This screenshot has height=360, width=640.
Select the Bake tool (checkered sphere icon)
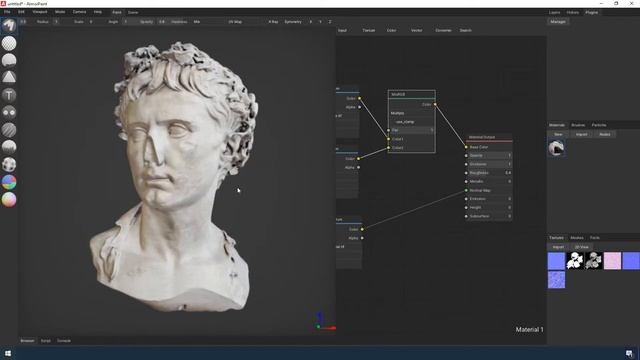[9, 164]
